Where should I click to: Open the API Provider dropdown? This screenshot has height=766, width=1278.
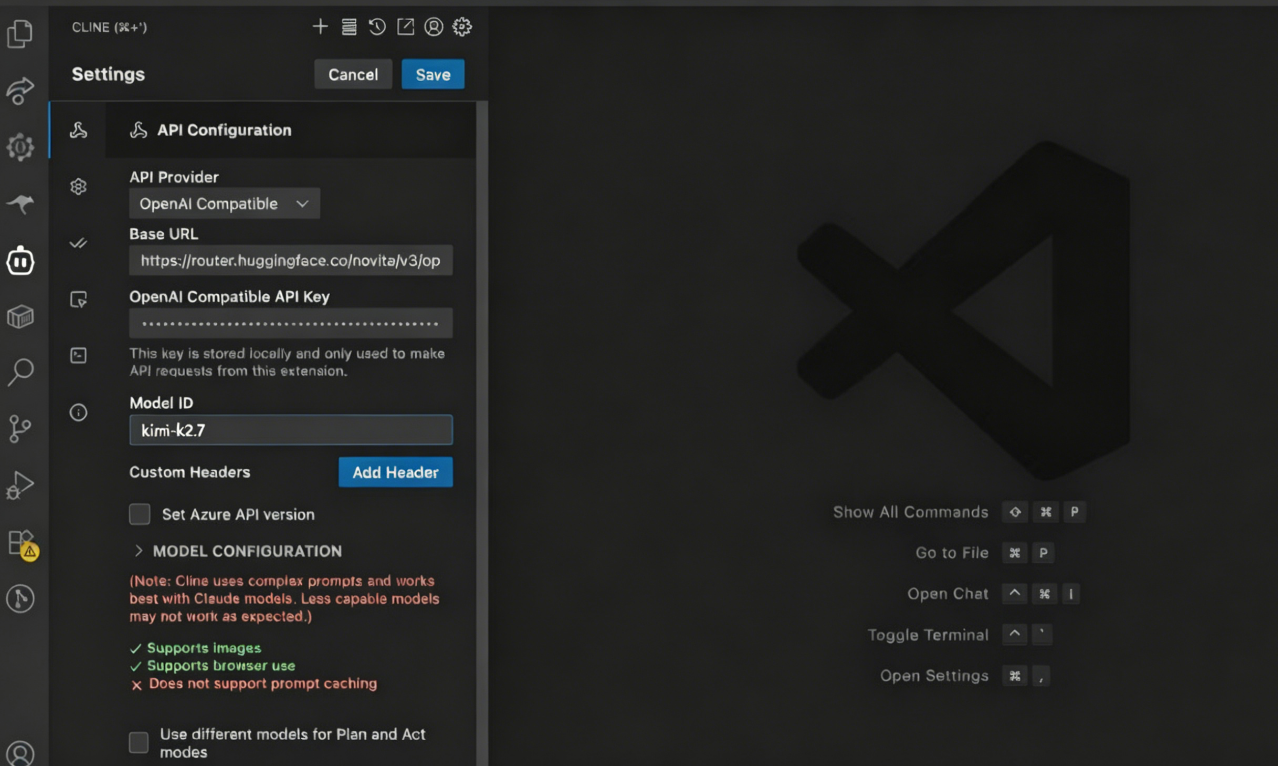pyautogui.click(x=225, y=204)
